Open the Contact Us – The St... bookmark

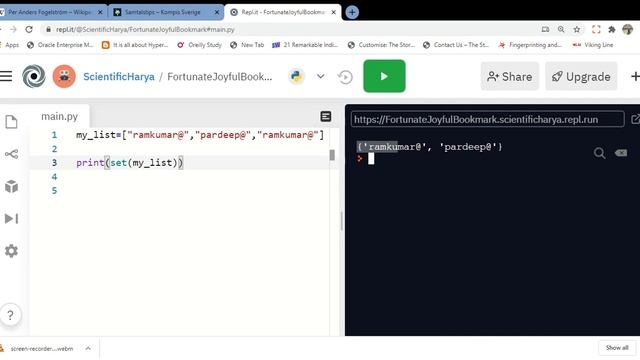pos(456,45)
